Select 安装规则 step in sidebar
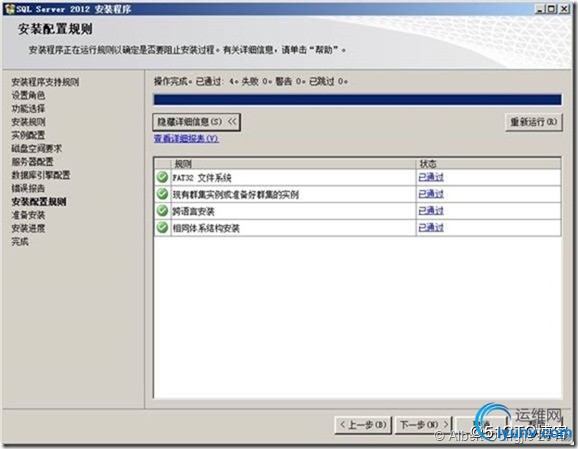 point(28,122)
